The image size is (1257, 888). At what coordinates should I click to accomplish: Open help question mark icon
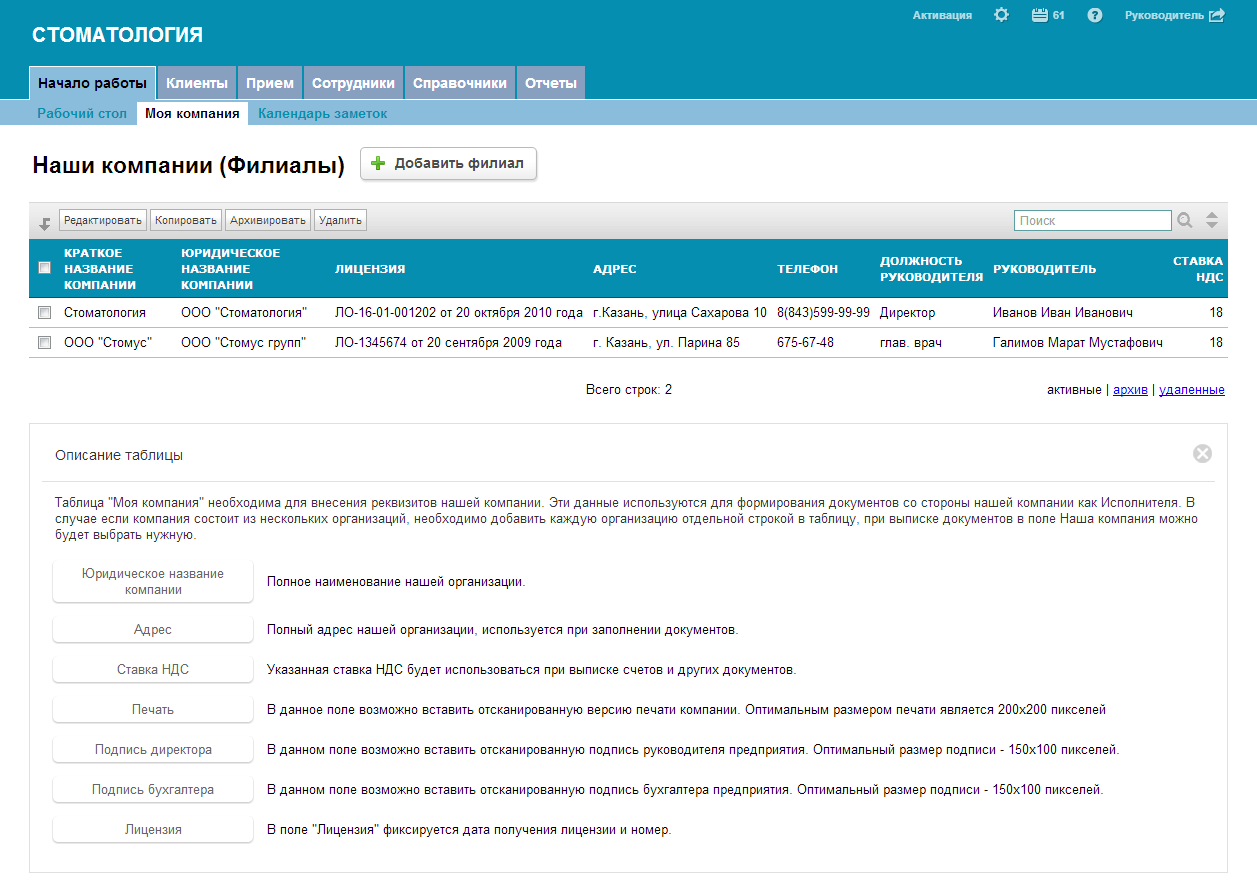[x=1094, y=15]
